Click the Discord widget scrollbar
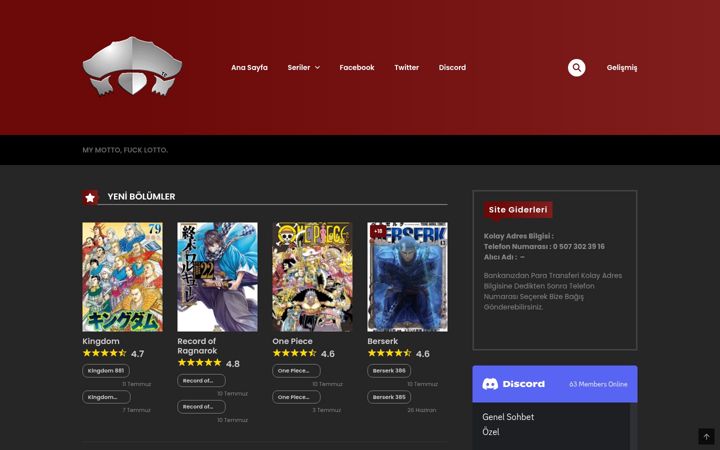The height and width of the screenshot is (450, 720). (x=634, y=426)
